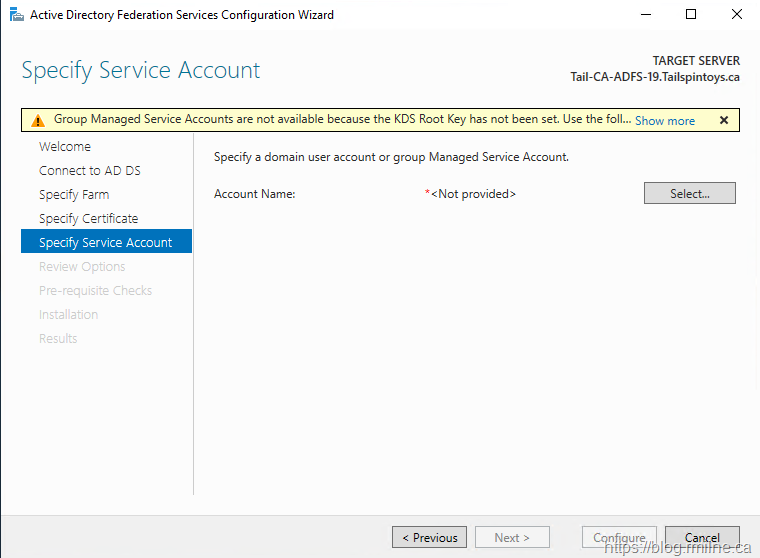The image size is (760, 558).
Task: Go back with the Previous button
Action: pos(429,537)
